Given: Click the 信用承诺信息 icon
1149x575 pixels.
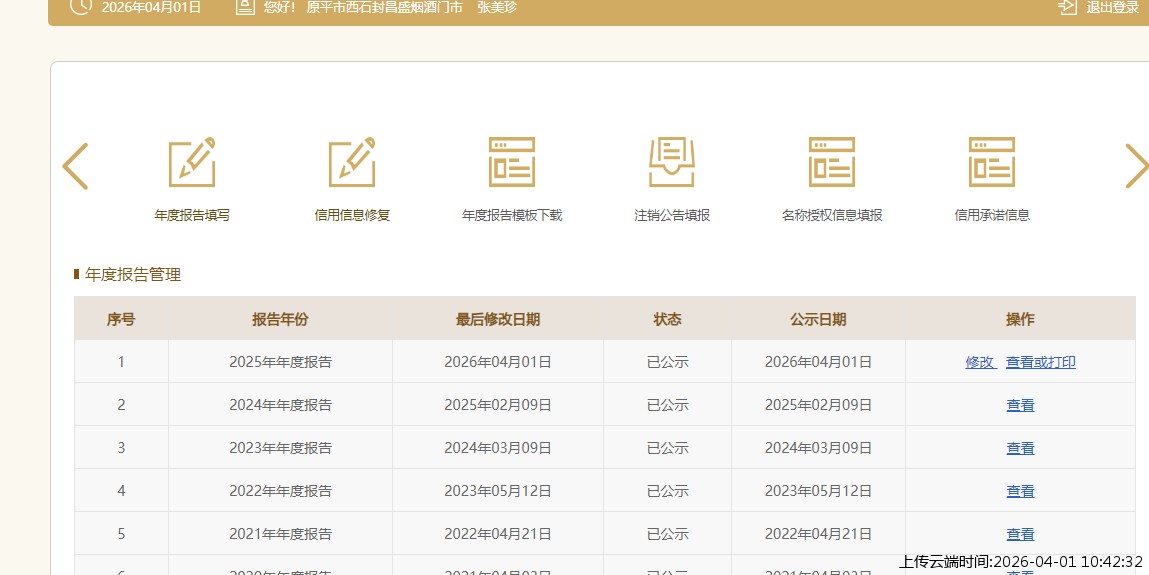Looking at the screenshot, I should (x=992, y=162).
